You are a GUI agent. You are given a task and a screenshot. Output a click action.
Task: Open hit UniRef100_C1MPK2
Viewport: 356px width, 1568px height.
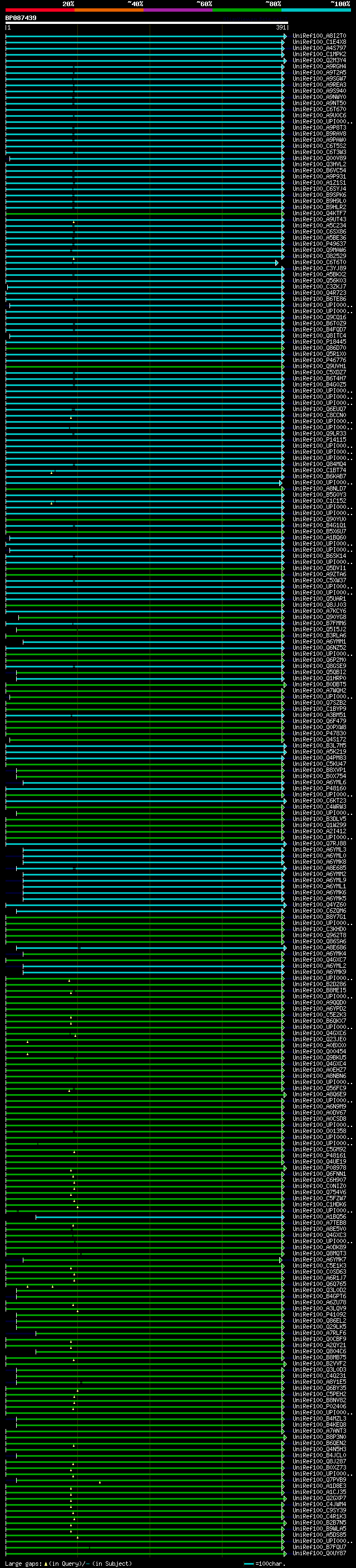click(x=319, y=54)
